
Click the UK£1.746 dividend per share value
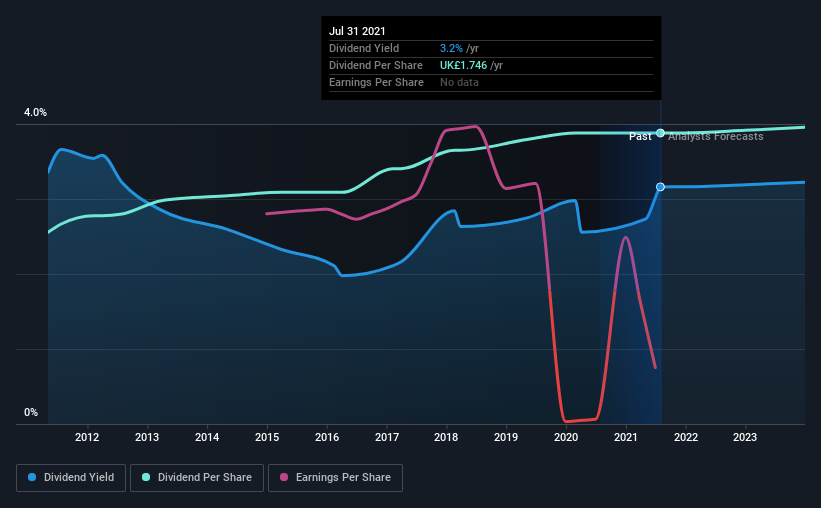[x=463, y=65]
